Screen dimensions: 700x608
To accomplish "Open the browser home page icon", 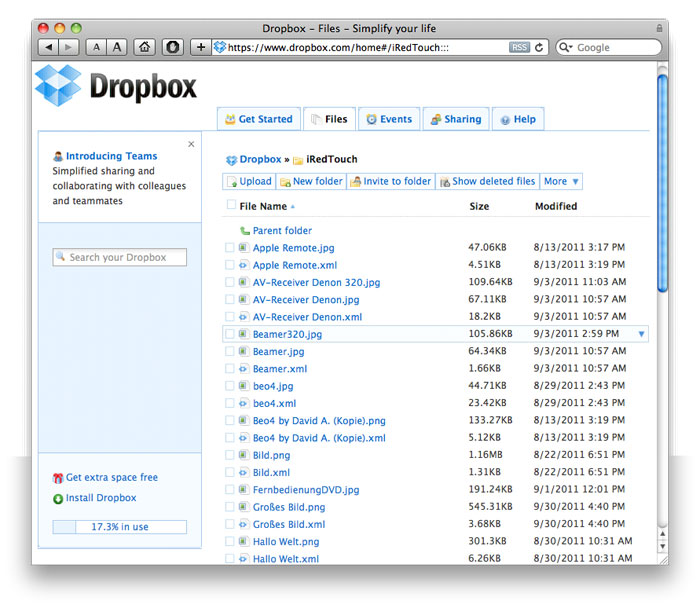I will pyautogui.click(x=144, y=47).
